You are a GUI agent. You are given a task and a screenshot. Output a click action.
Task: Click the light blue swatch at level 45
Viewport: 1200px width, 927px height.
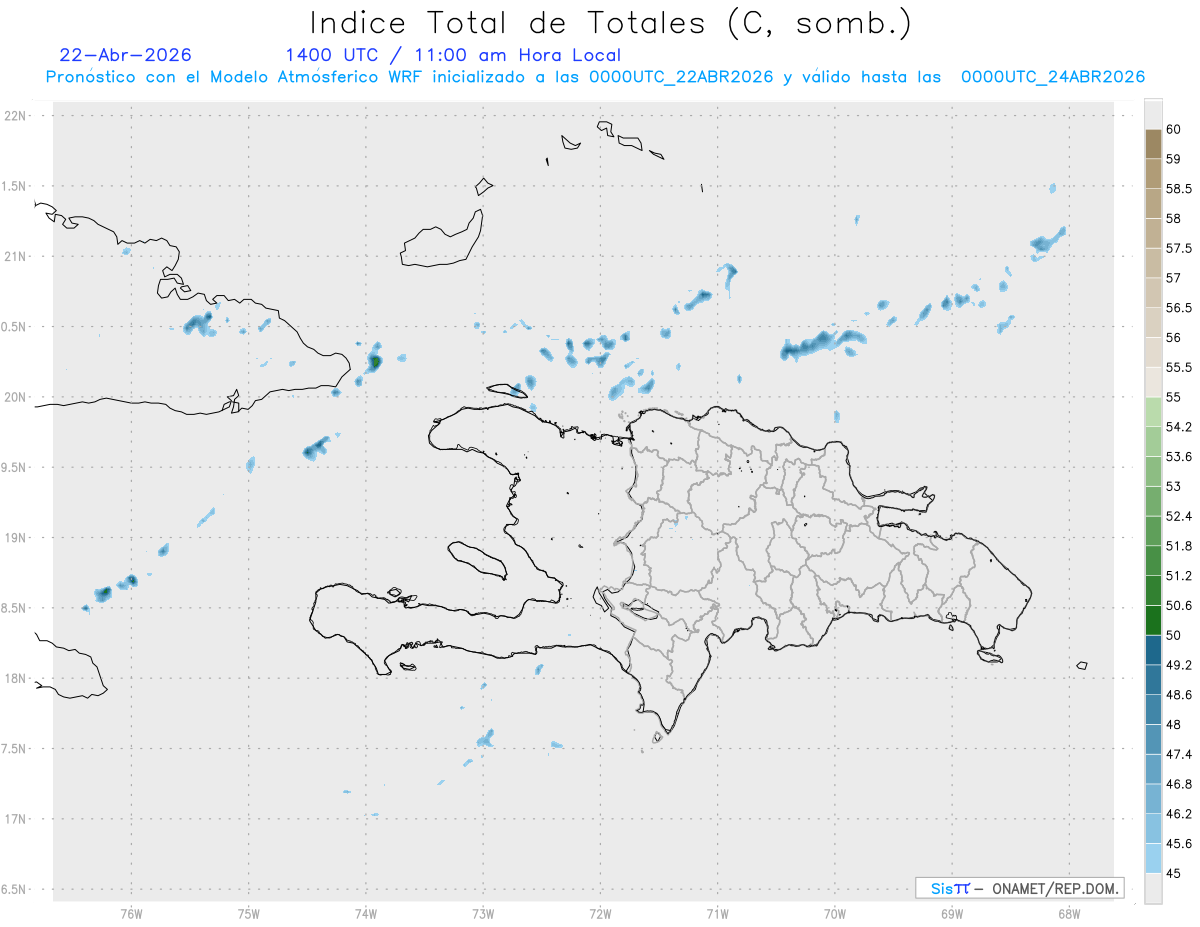click(x=1153, y=859)
